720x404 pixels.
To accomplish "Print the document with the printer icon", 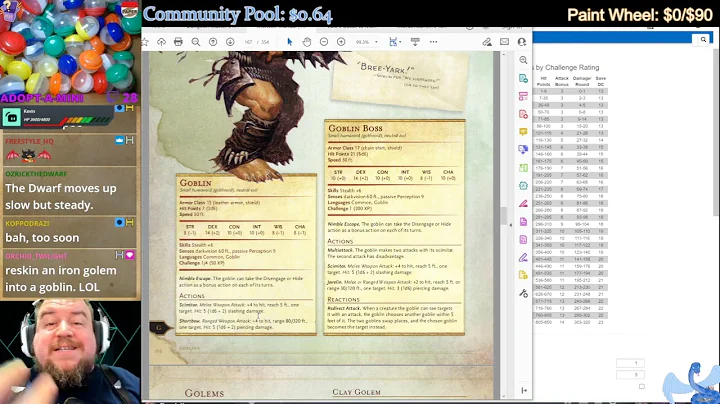I will [178, 42].
